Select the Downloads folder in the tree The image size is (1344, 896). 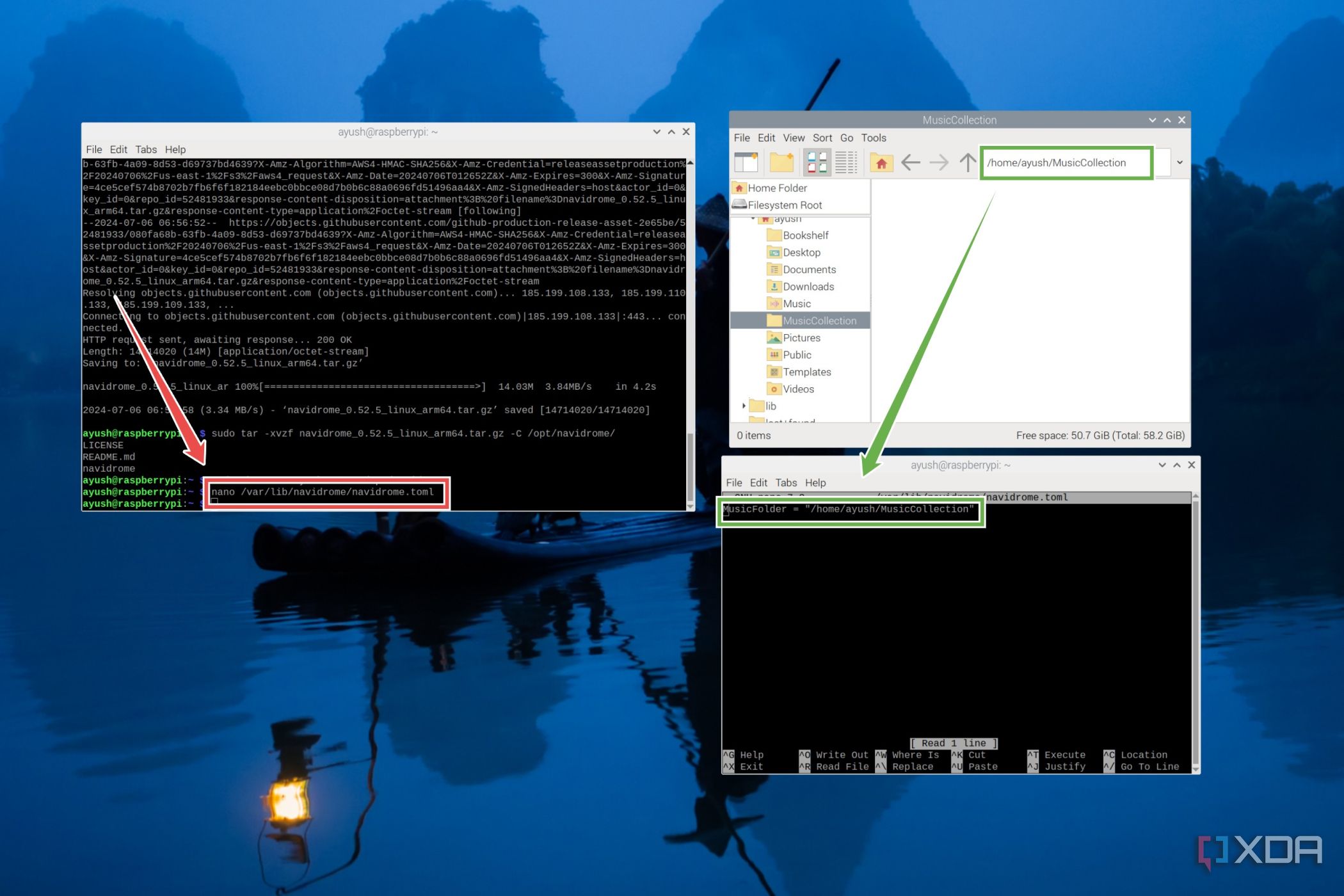808,287
